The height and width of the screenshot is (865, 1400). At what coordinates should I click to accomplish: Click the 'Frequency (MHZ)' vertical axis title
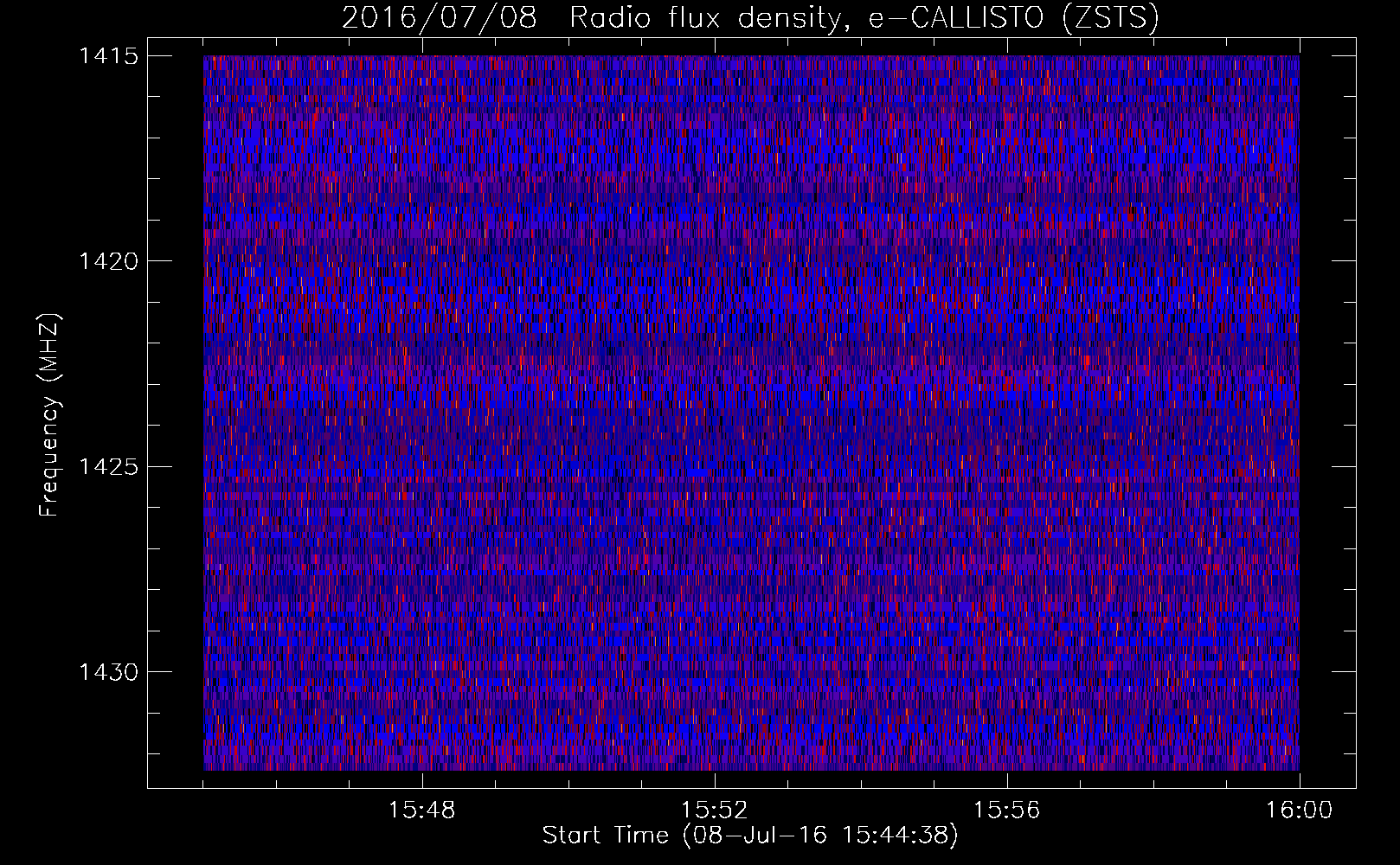(x=50, y=414)
